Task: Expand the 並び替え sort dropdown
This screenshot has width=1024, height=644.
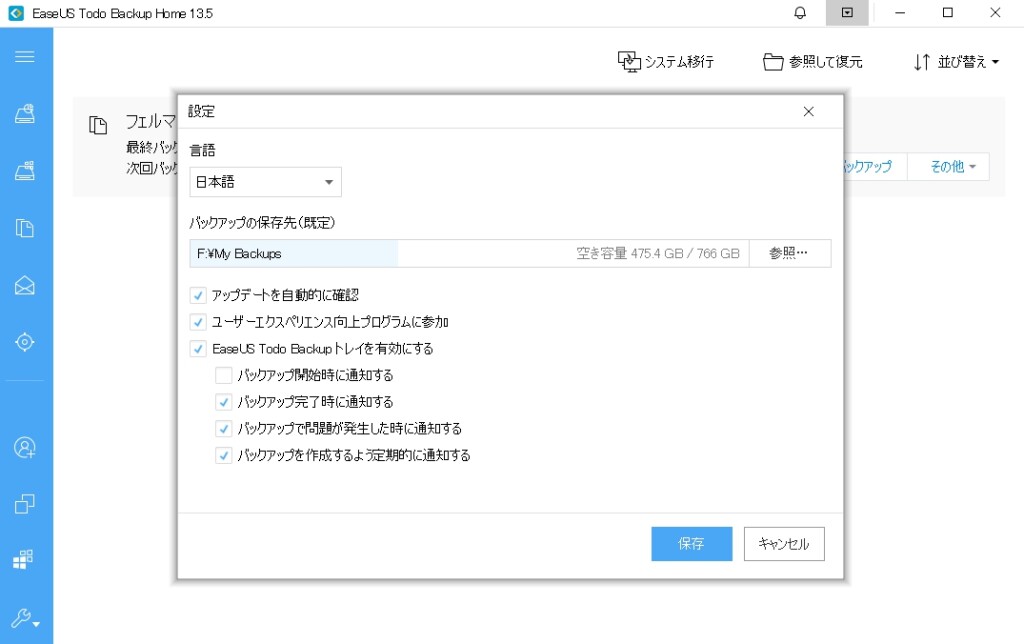Action: pos(956,62)
